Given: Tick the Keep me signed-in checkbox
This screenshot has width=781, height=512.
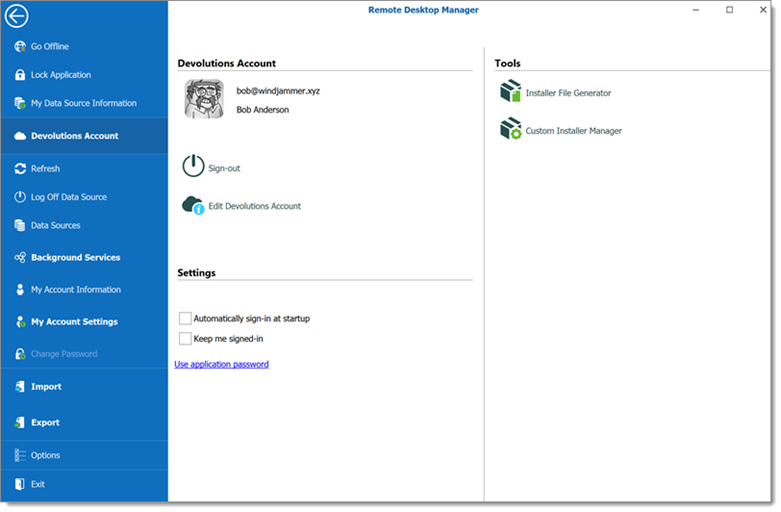Looking at the screenshot, I should tap(185, 339).
